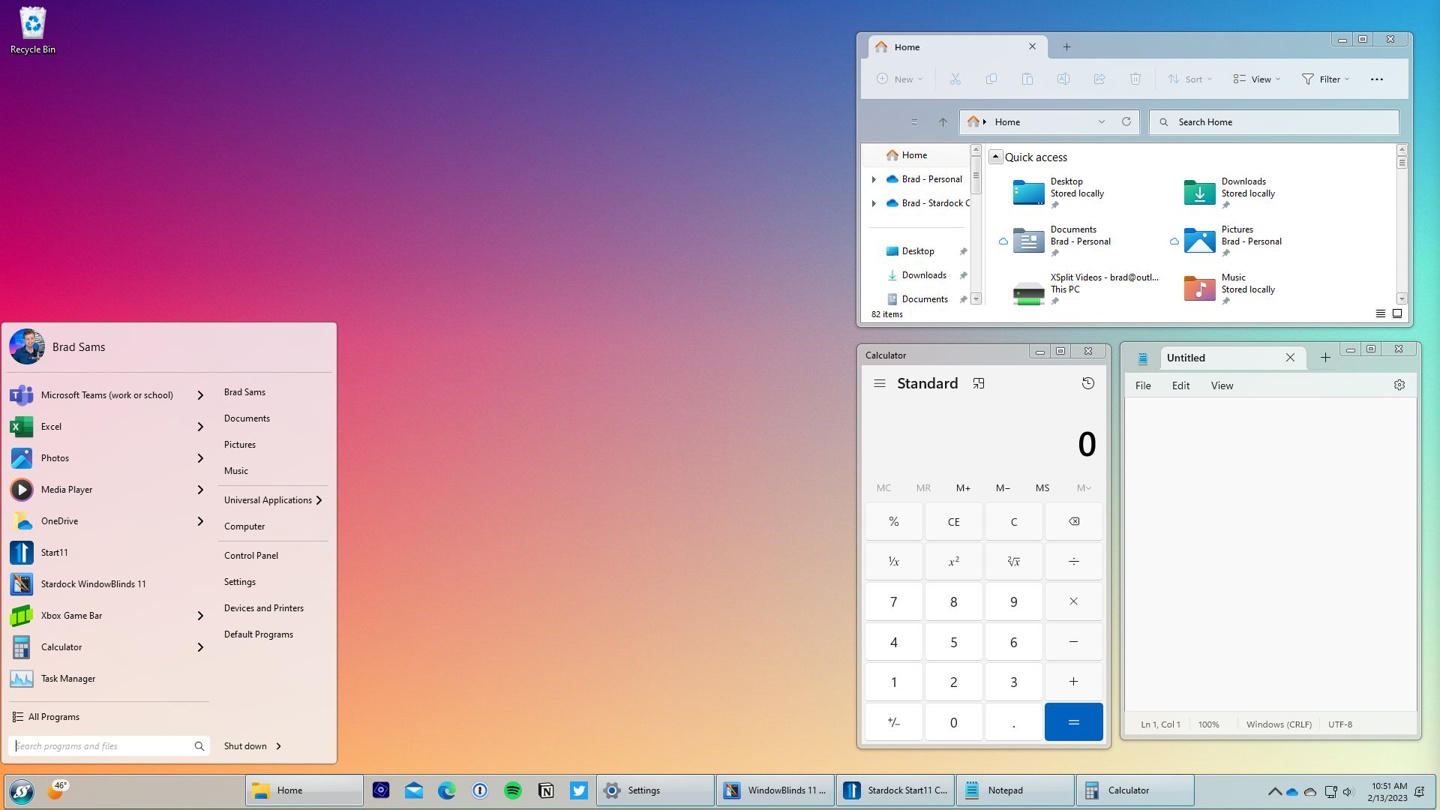Viewport: 1440px width, 810px height.
Task: Delete using the Explorer trash icon
Action: [1135, 78]
